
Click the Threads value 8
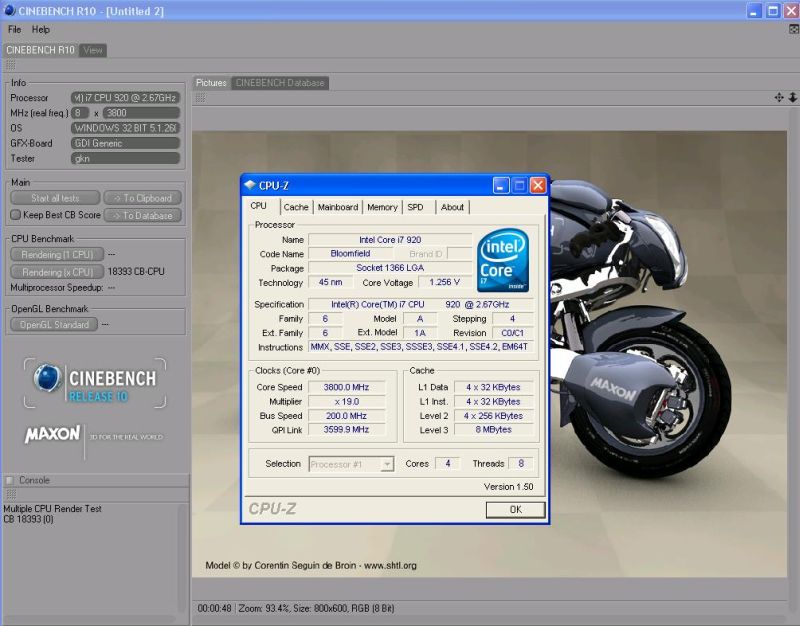(x=521, y=463)
